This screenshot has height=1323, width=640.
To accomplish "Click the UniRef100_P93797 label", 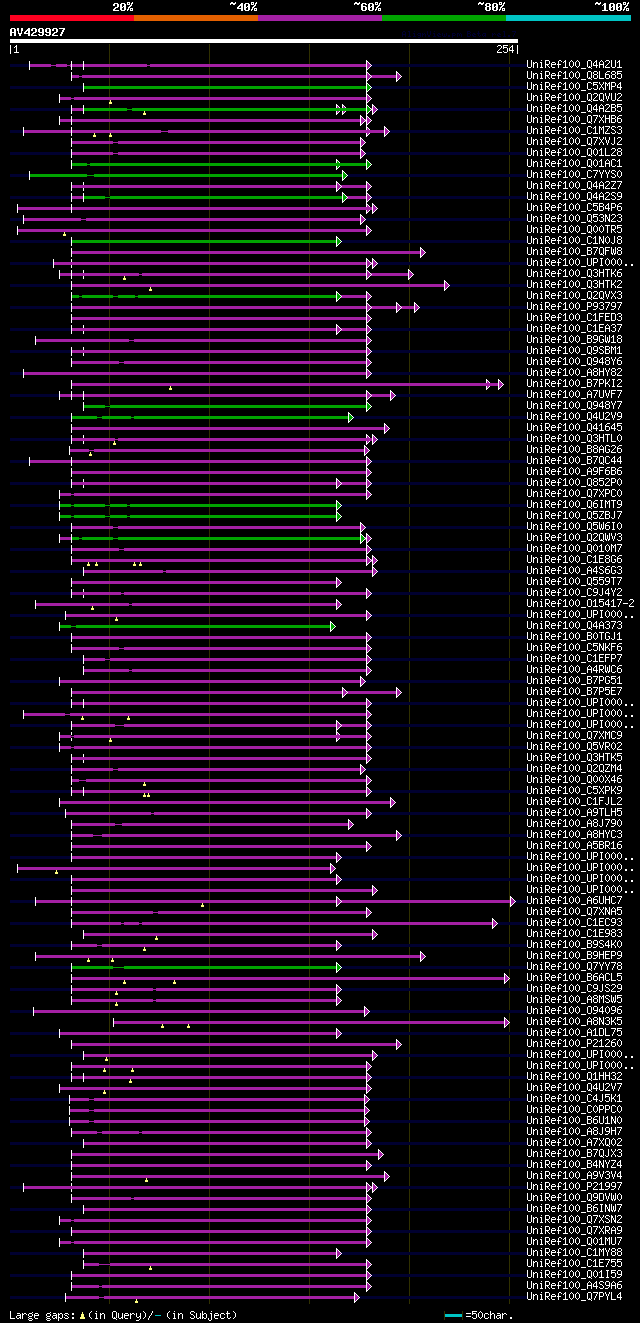I will (575, 306).
